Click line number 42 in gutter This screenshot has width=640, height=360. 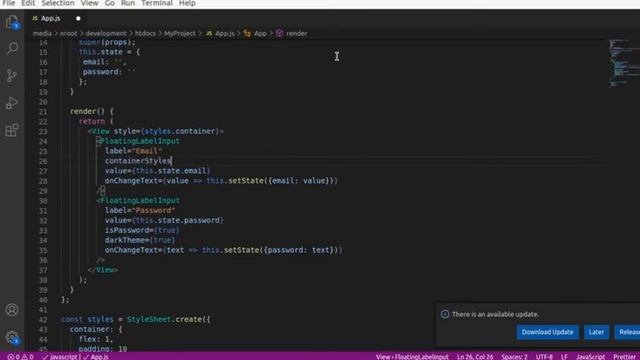[x=43, y=320]
